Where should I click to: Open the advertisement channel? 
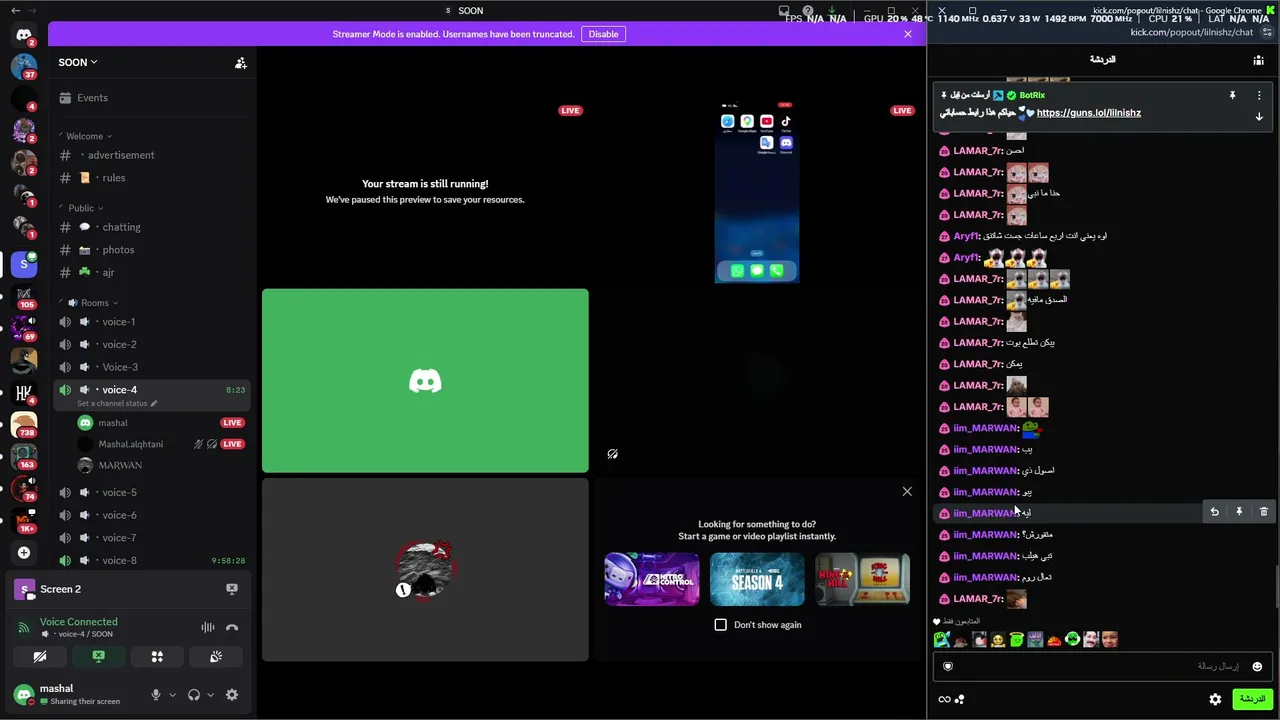click(x=152, y=155)
